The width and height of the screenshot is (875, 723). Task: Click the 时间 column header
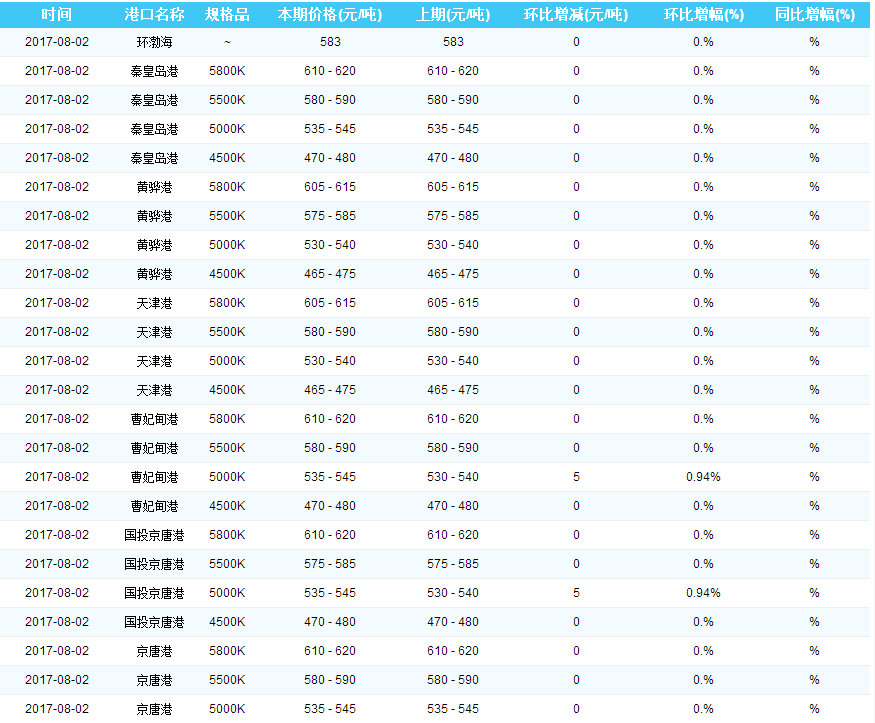tap(56, 14)
